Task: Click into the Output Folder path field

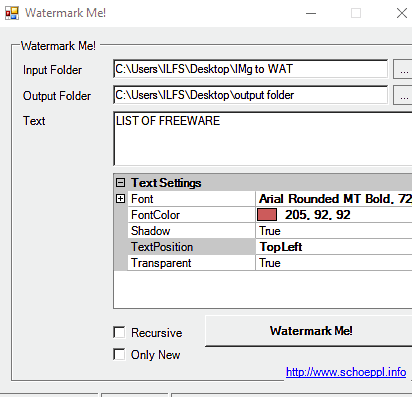Action: [x=251, y=95]
